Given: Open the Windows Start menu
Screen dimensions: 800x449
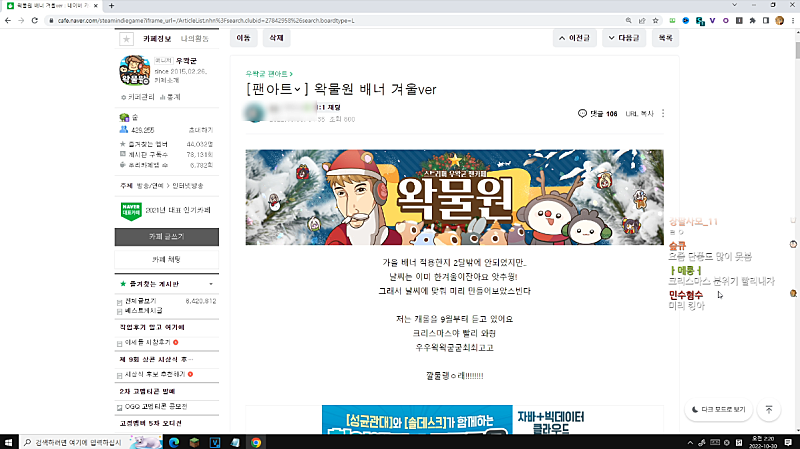Looking at the screenshot, I should [9, 442].
